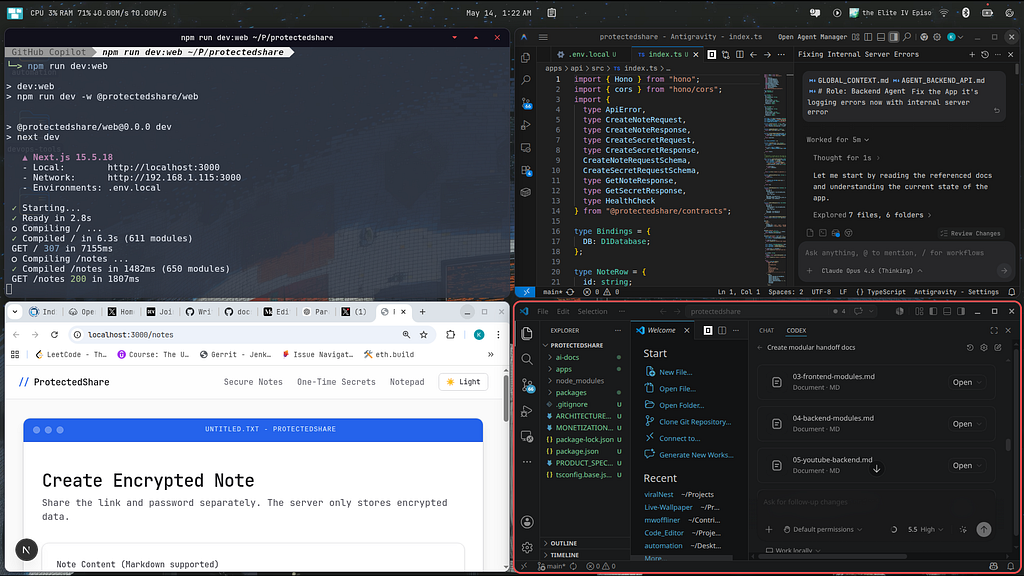Open Extensions view in the Antigravity window
Image resolution: width=1024 pixels, height=576 pixels.
[x=526, y=170]
